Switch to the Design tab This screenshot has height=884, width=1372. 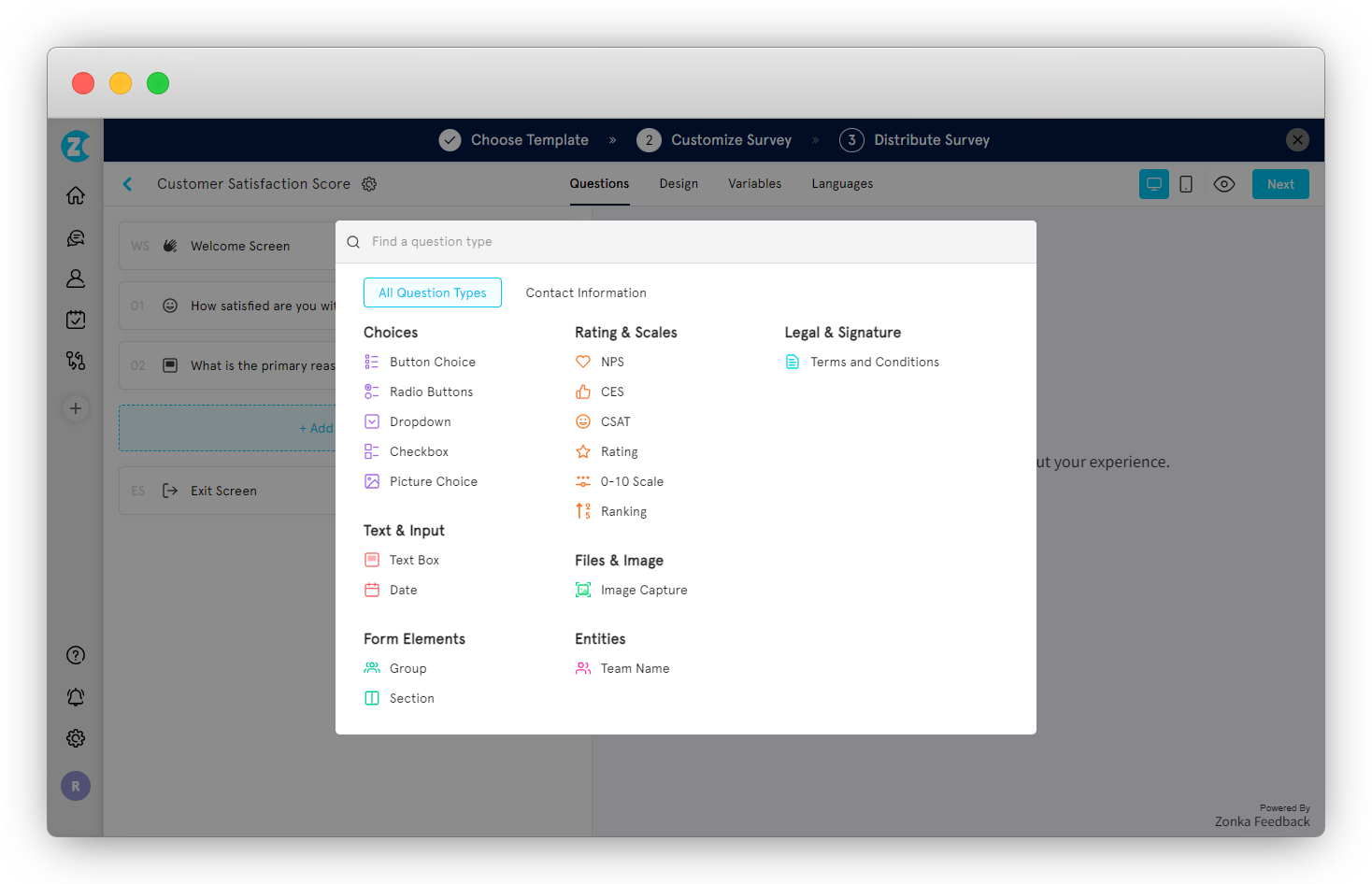coord(679,183)
